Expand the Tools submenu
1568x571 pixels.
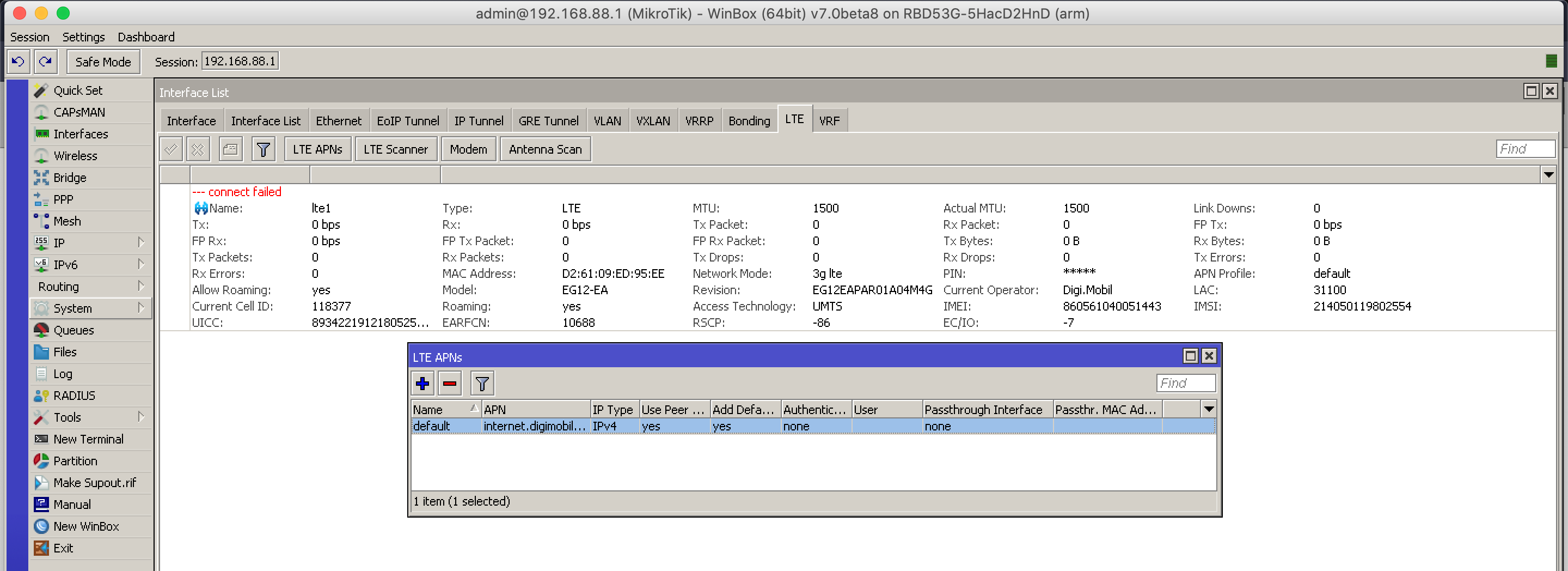141,417
